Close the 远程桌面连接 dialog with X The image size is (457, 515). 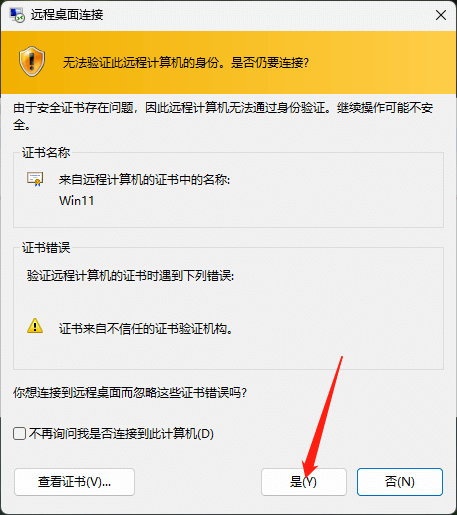441,15
